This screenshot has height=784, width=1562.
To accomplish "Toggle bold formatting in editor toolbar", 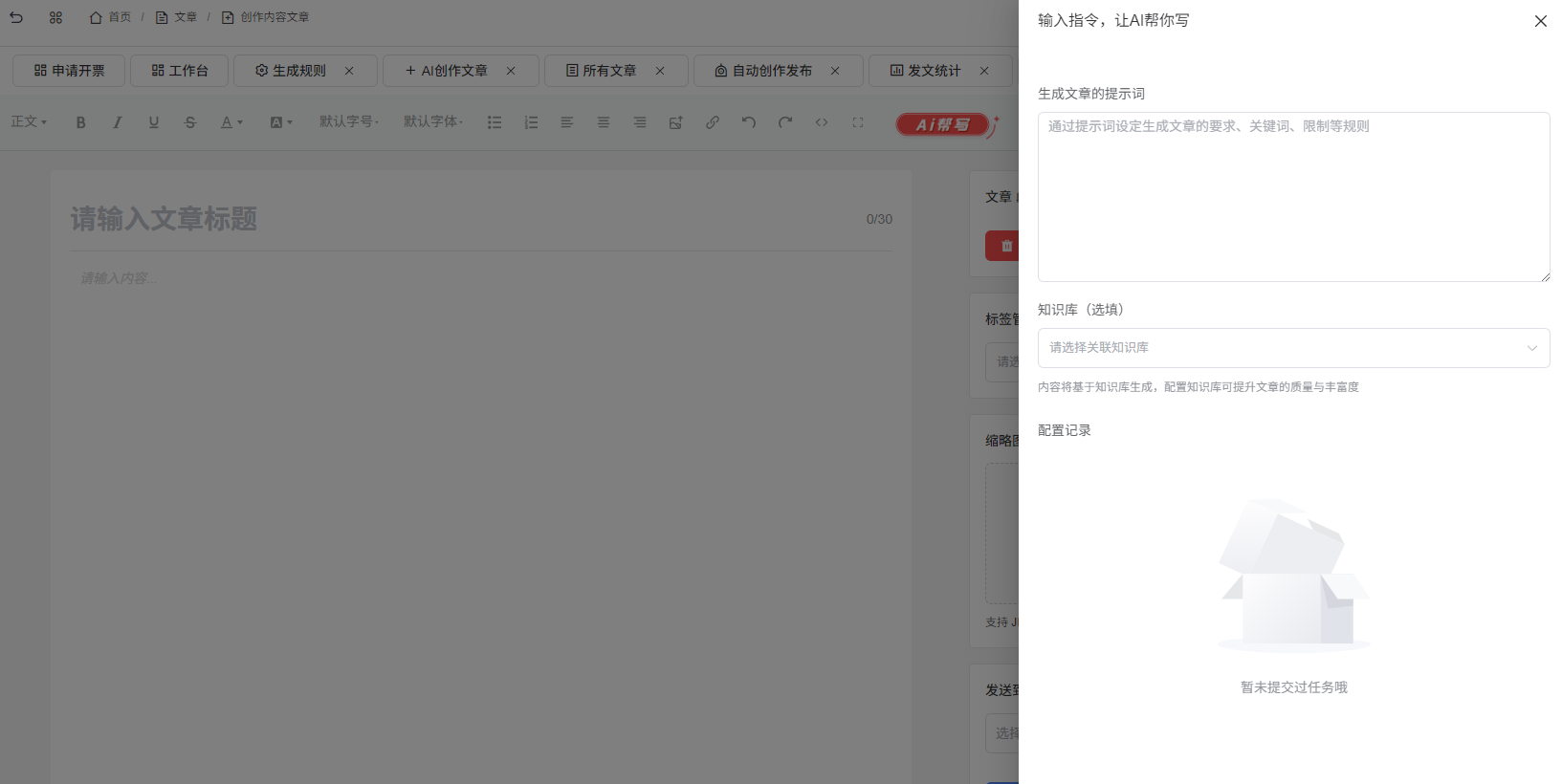I will click(81, 122).
